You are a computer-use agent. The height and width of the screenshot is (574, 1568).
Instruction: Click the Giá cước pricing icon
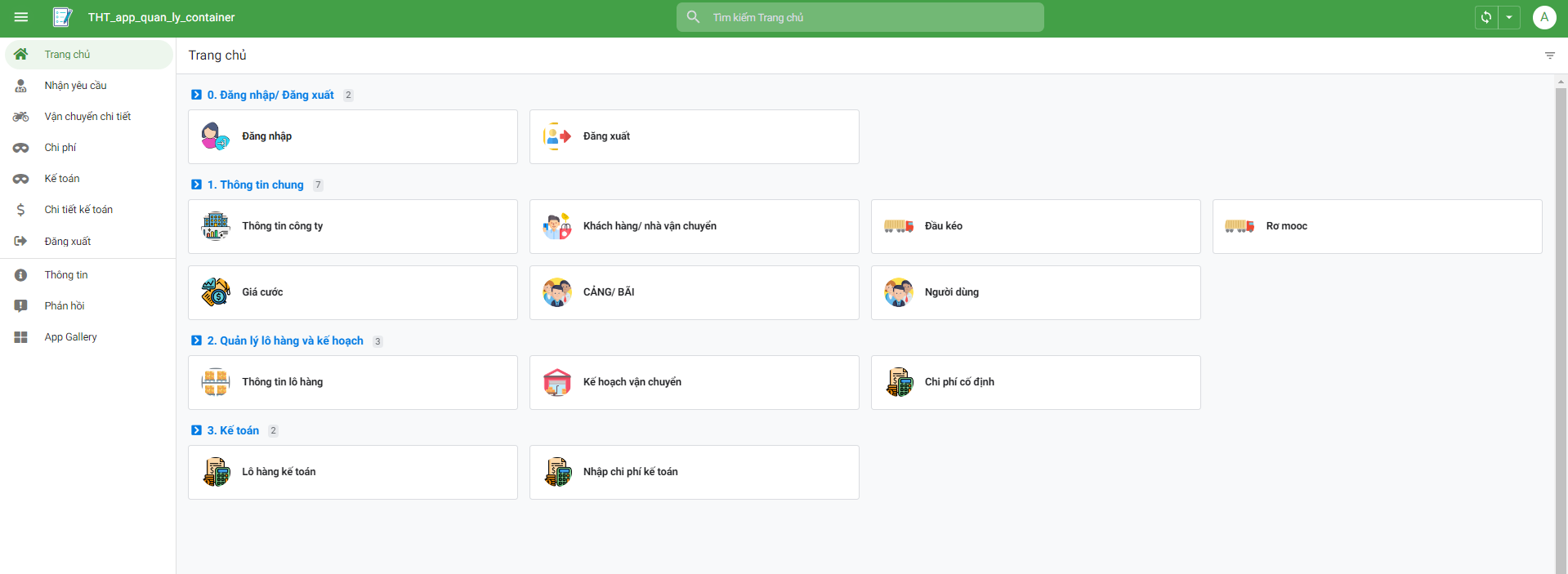(x=216, y=292)
